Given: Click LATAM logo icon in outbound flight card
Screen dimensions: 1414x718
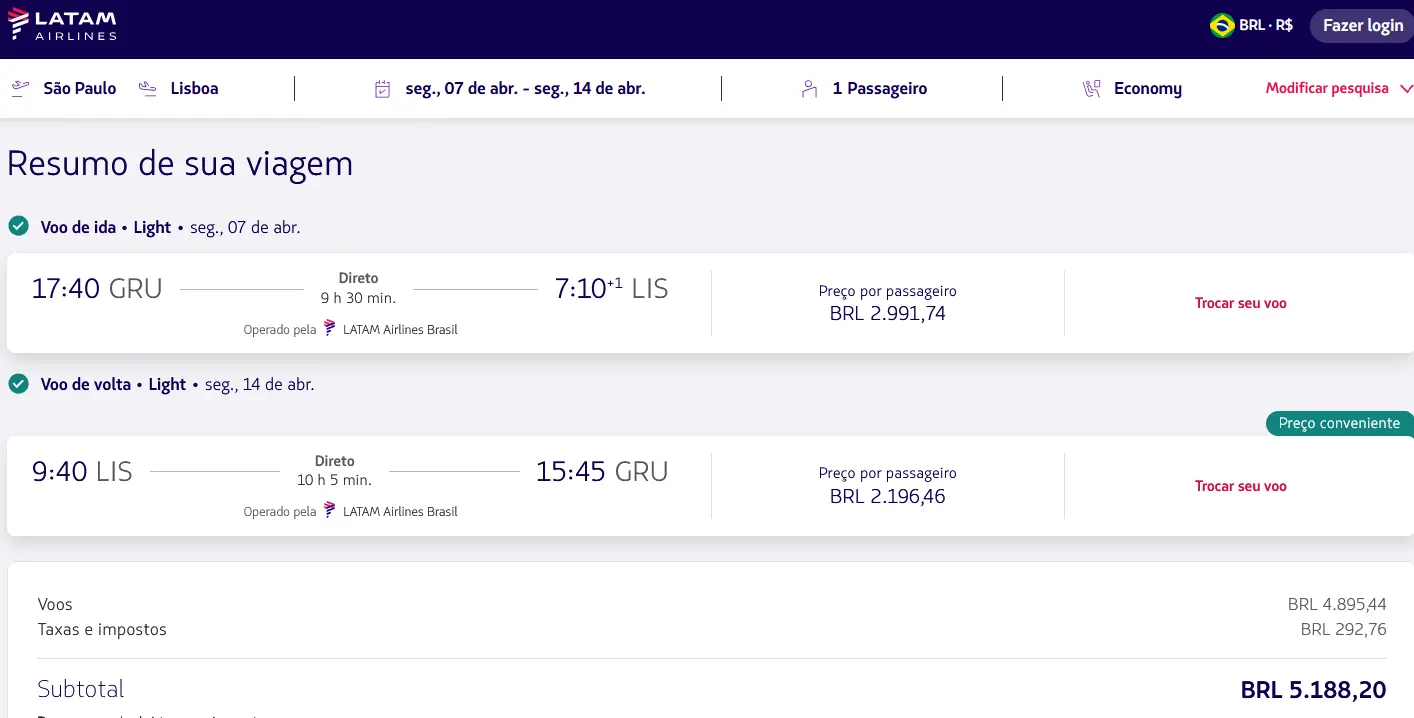Looking at the screenshot, I should point(330,328).
